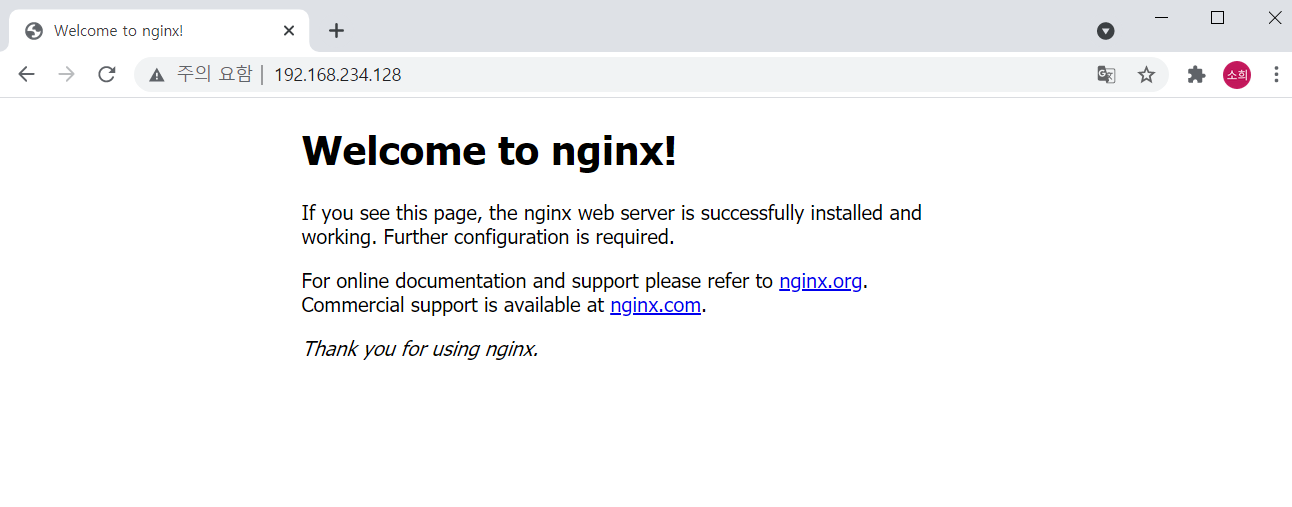Close the Chrome window
Image resolution: width=1292 pixels, height=507 pixels.
[x=1273, y=17]
